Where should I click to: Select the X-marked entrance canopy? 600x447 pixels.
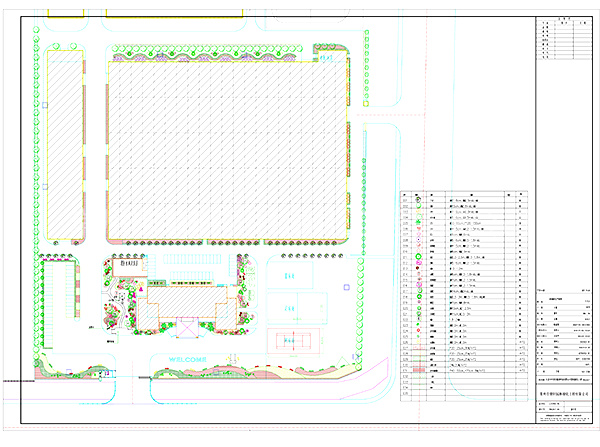click(187, 328)
